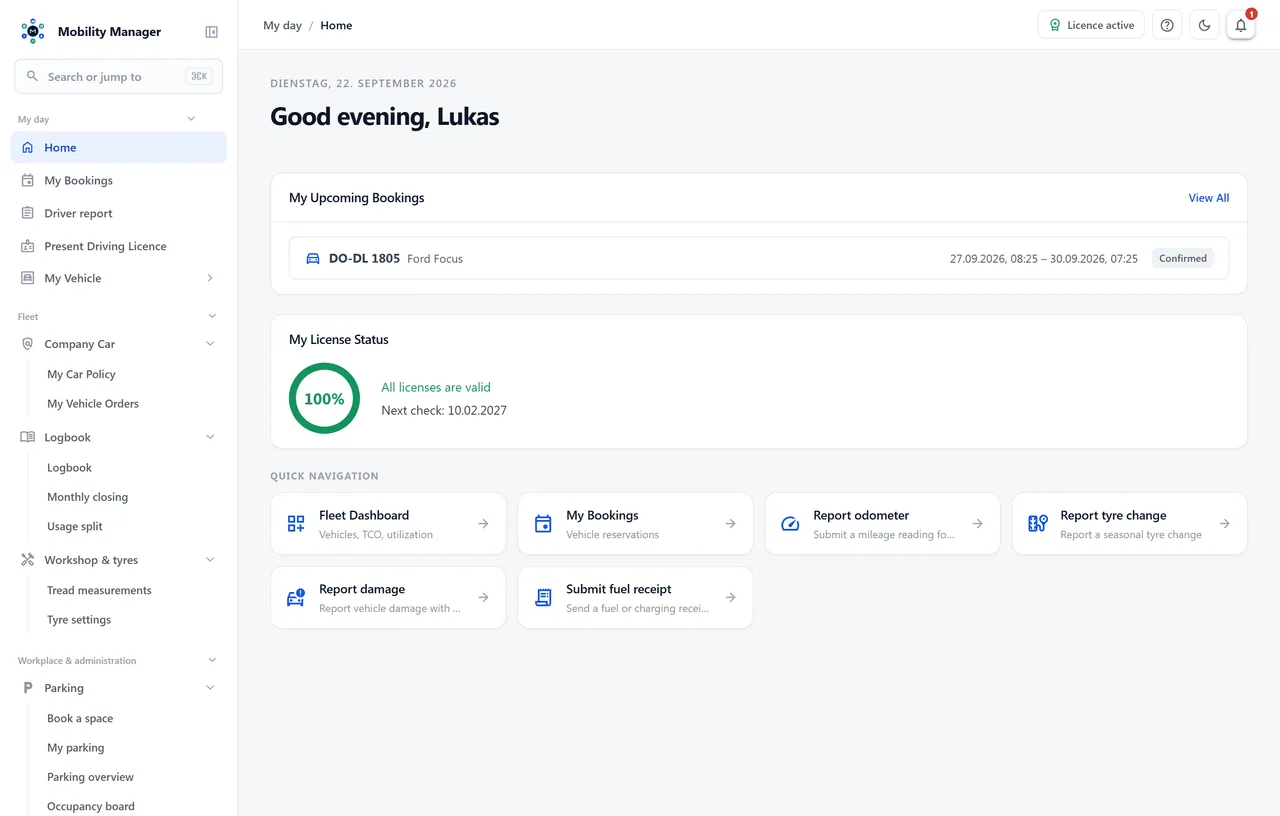Collapse the Company Car group
Image resolution: width=1280 pixels, height=816 pixels.
(x=210, y=344)
